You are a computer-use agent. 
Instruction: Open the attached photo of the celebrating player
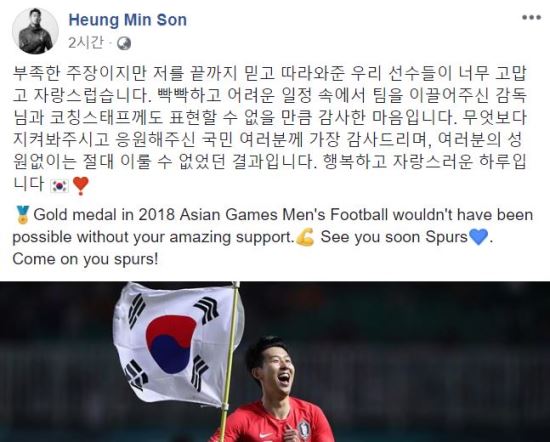click(275, 361)
